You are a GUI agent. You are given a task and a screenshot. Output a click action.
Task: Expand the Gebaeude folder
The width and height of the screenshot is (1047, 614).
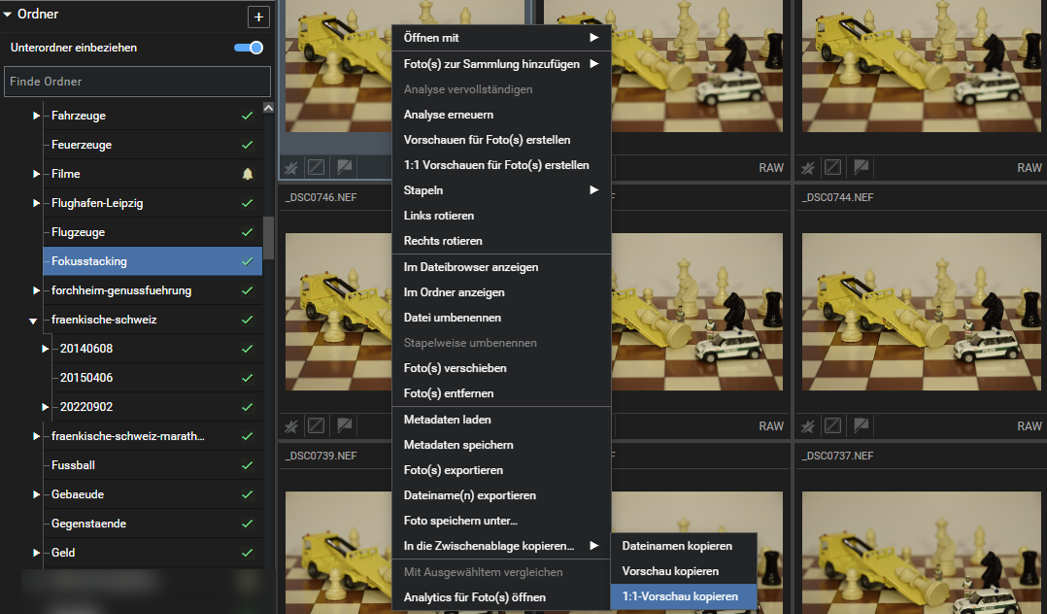tap(36, 495)
